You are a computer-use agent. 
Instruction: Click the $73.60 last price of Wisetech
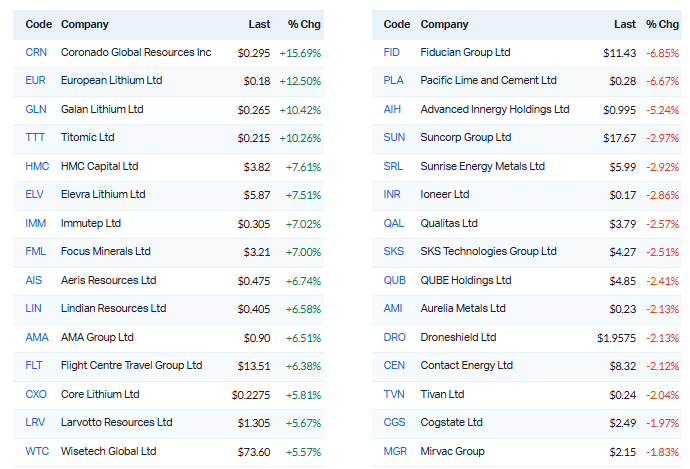pyautogui.click(x=254, y=452)
